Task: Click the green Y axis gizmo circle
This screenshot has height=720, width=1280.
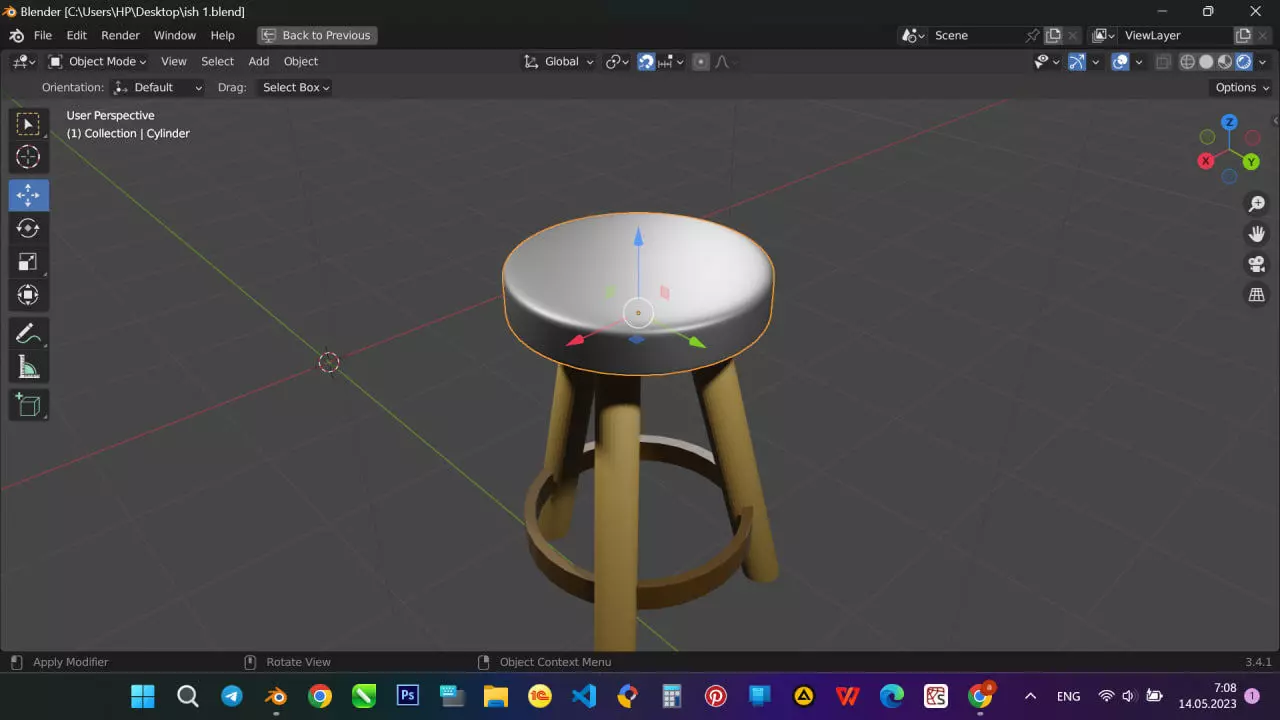Action: (x=1251, y=162)
